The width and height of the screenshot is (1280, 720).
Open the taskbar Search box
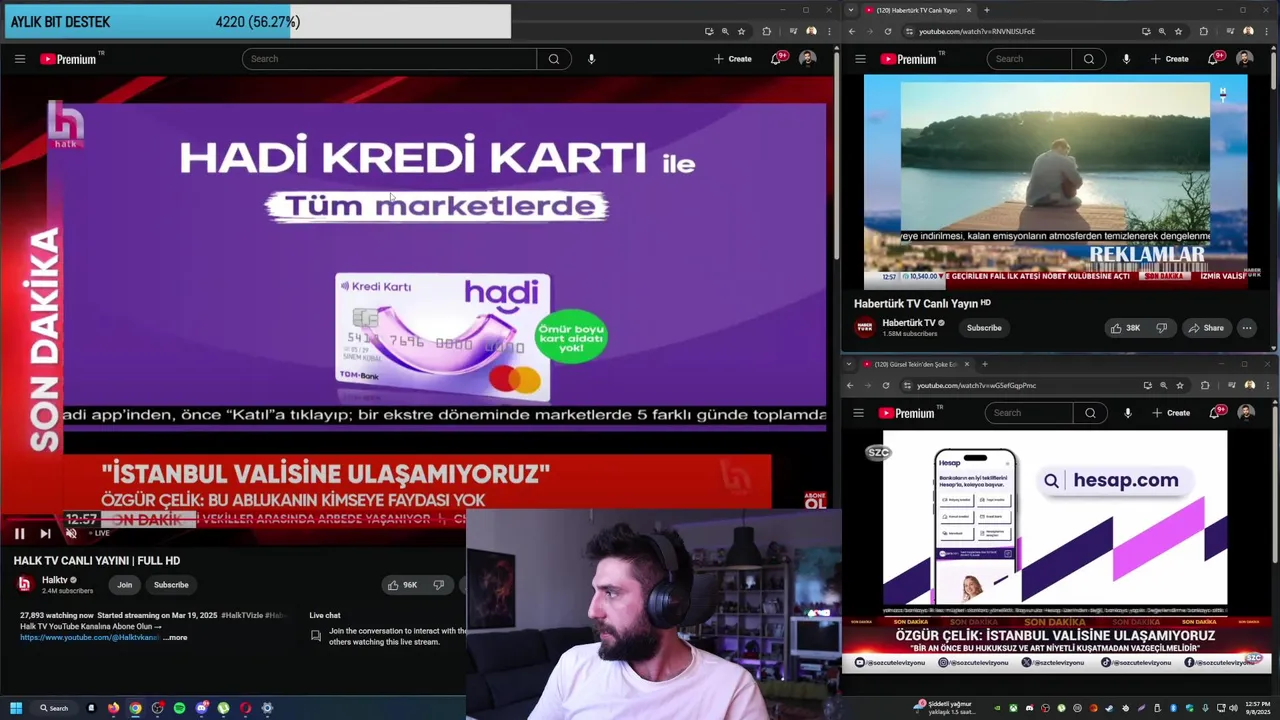pyautogui.click(x=54, y=708)
